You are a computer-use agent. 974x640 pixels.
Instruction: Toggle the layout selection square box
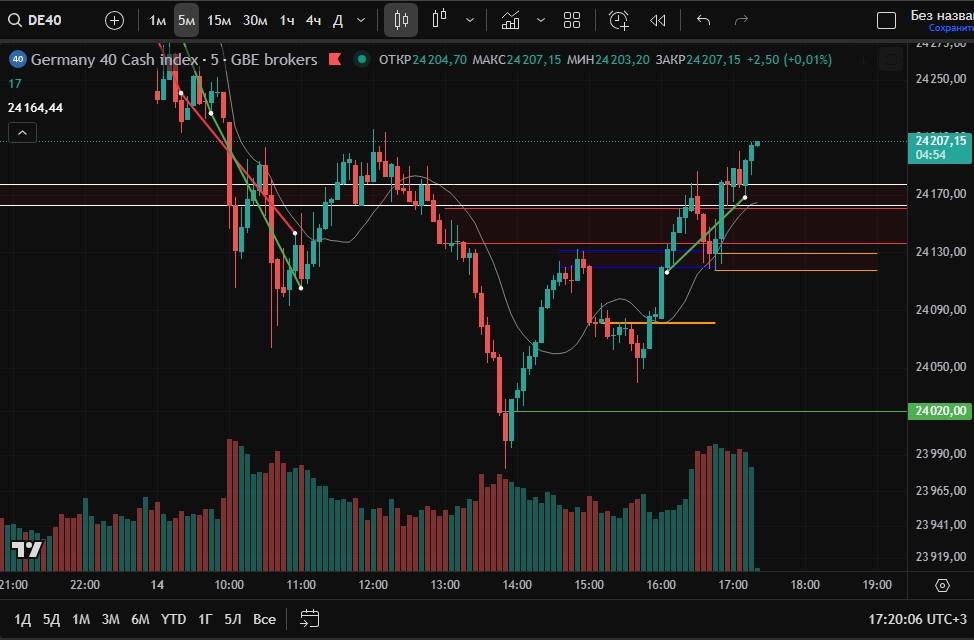point(886,20)
